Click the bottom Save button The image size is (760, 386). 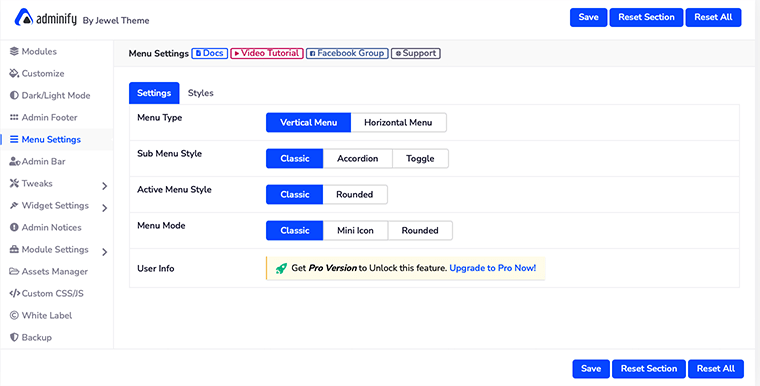pos(591,369)
